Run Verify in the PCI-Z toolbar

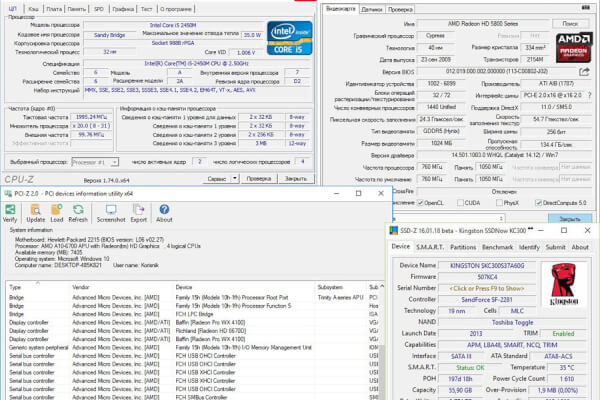pyautogui.click(x=10, y=213)
